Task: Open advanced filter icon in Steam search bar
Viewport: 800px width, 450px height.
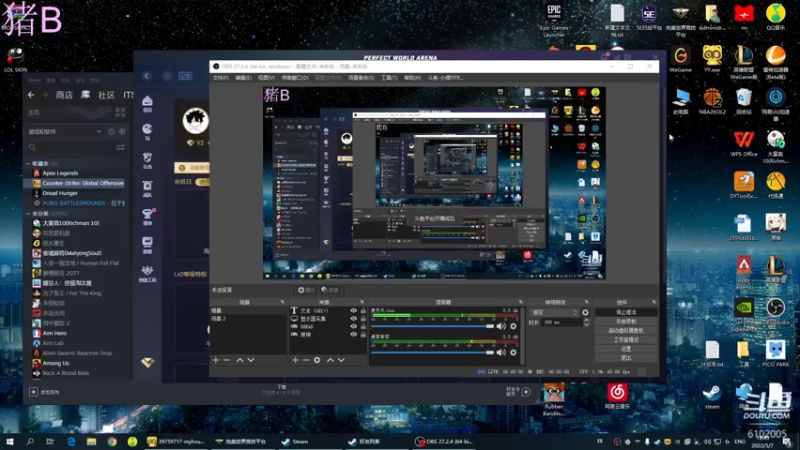Action: click(x=120, y=147)
